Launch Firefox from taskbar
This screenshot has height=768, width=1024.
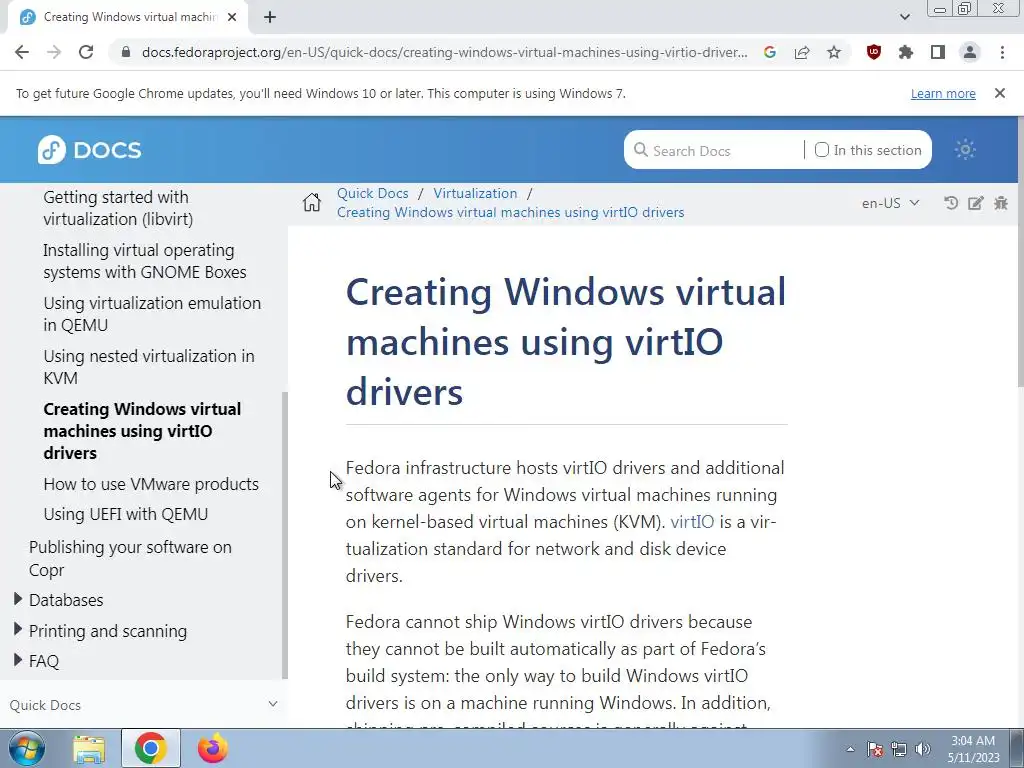pos(213,748)
